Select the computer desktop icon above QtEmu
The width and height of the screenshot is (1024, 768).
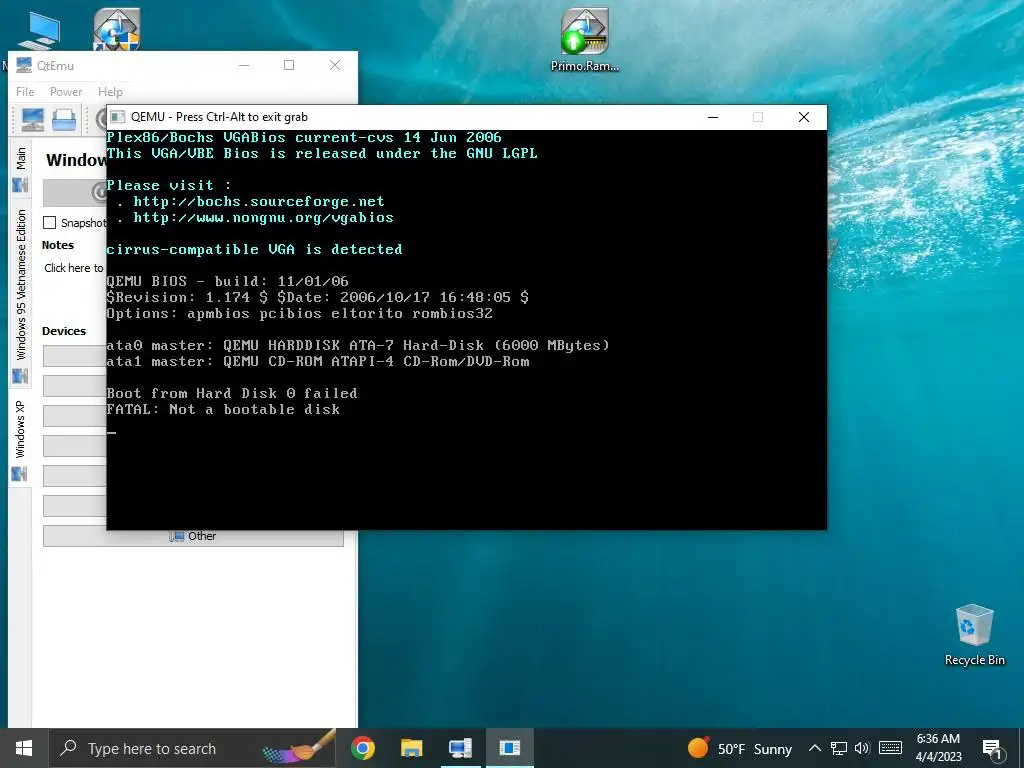[x=39, y=31]
